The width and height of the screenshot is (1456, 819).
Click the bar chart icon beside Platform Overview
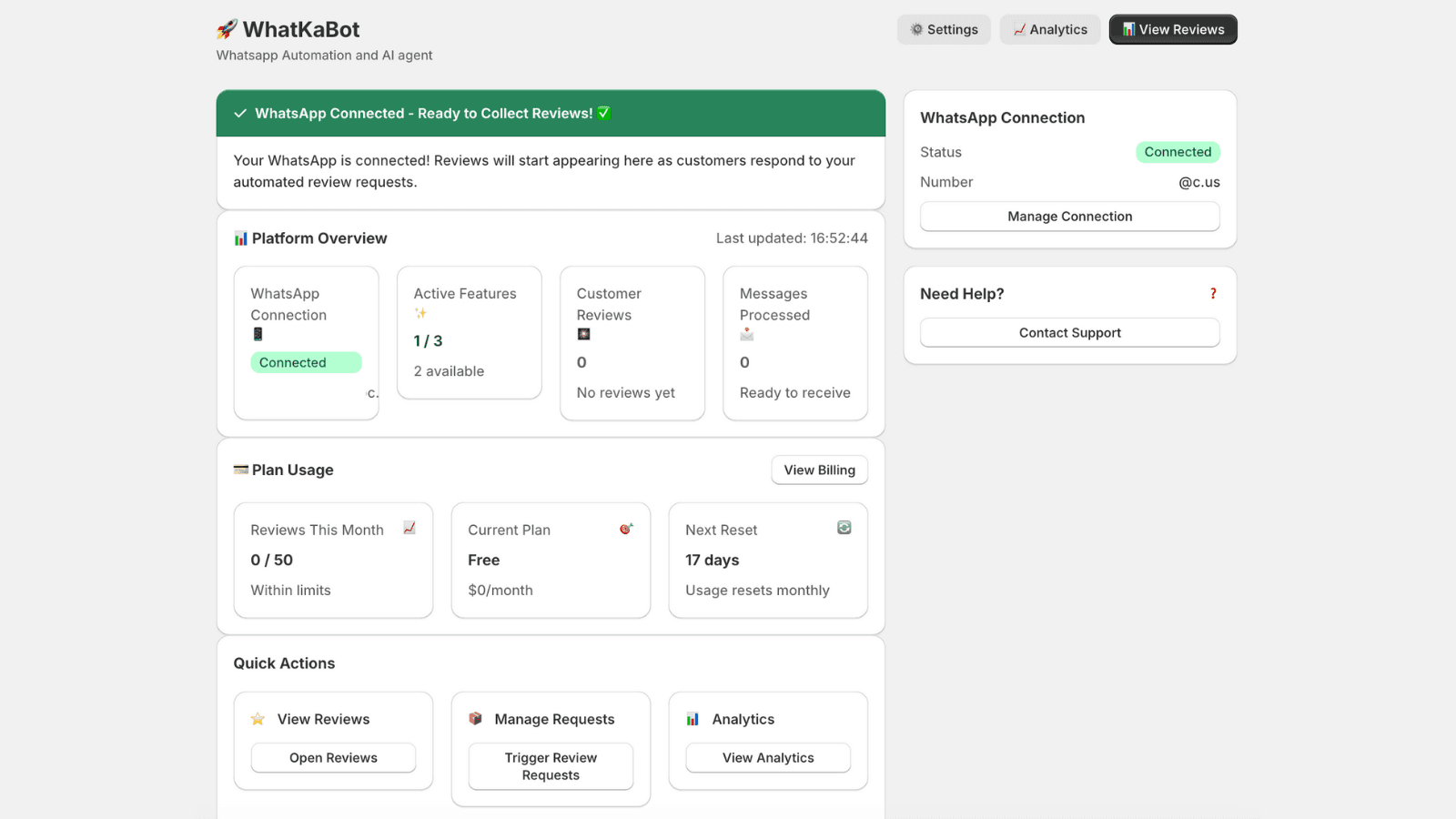coord(241,238)
